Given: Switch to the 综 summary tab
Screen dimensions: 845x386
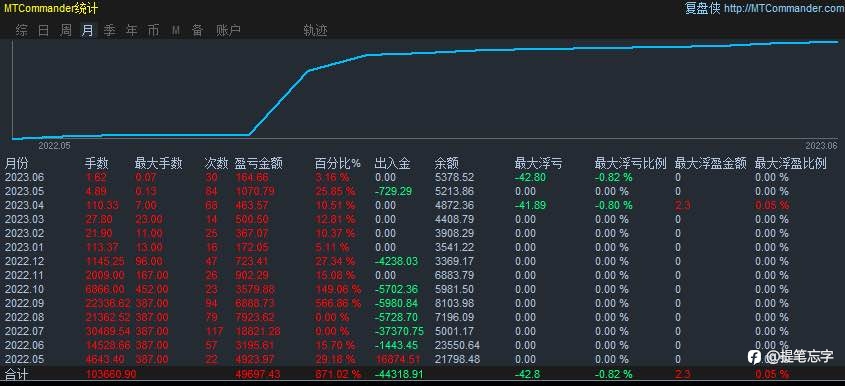Looking at the screenshot, I should (22, 30).
